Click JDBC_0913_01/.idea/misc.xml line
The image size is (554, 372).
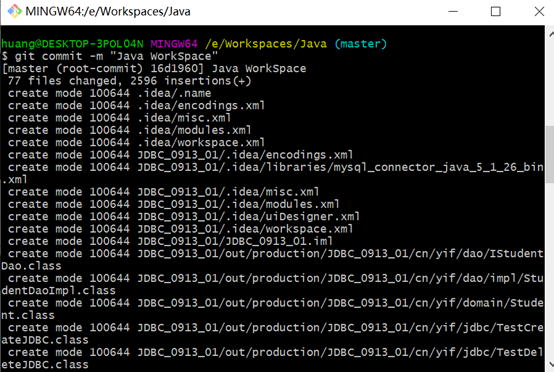(164, 192)
